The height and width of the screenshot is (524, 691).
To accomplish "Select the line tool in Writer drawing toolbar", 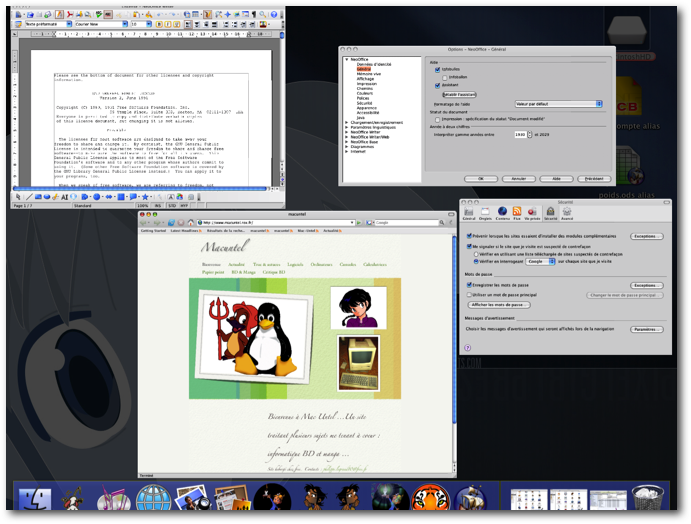I will pos(29,197).
